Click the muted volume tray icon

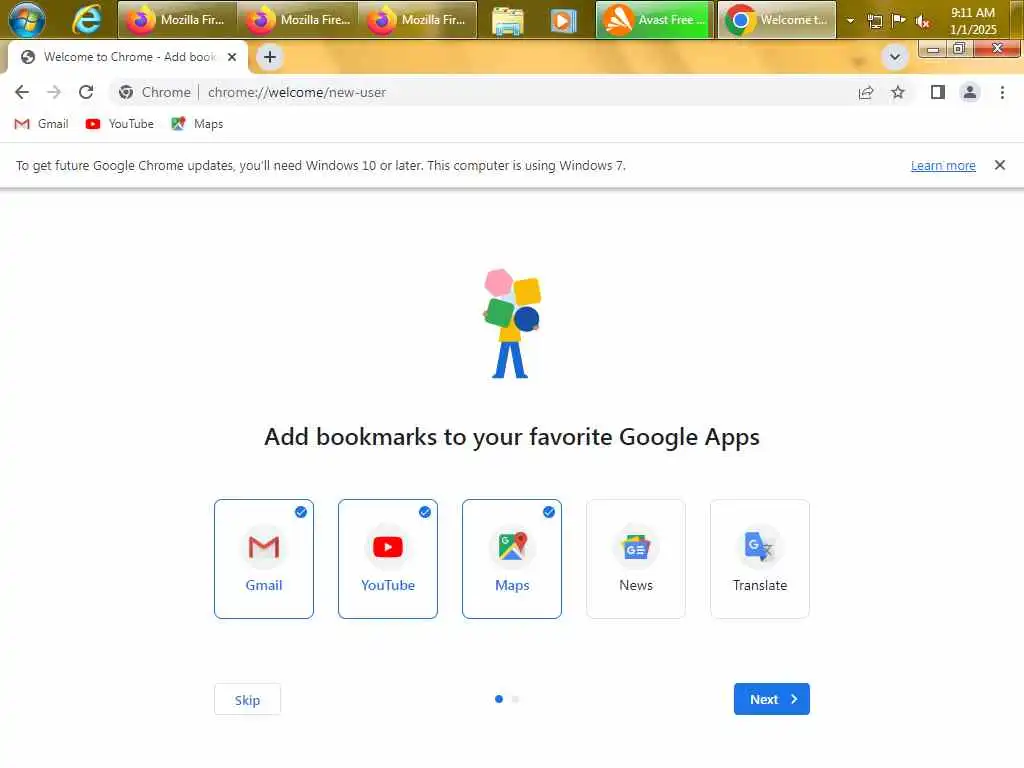pyautogui.click(x=922, y=21)
